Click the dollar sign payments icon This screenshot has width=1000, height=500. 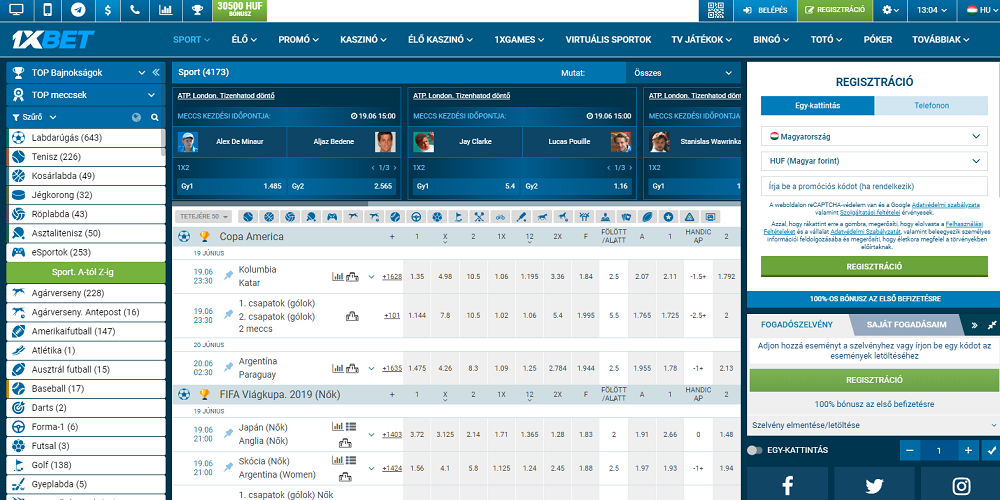[106, 10]
